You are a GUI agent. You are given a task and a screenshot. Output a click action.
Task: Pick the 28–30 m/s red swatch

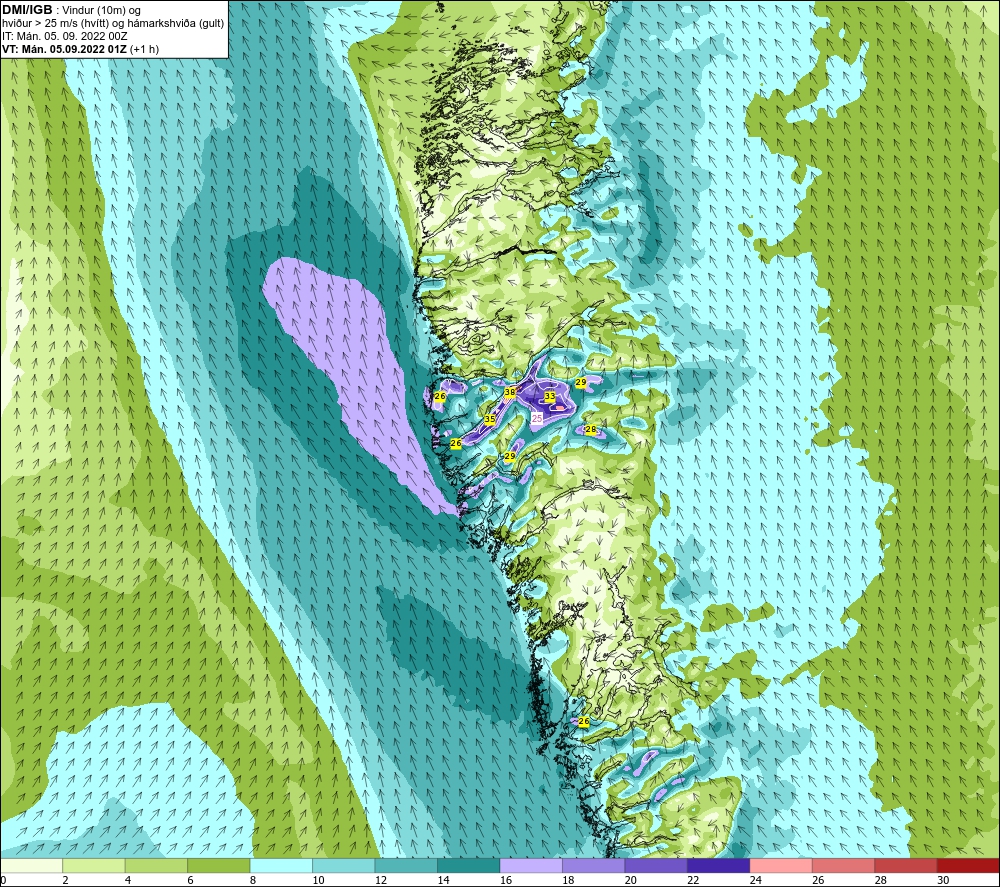[906, 865]
